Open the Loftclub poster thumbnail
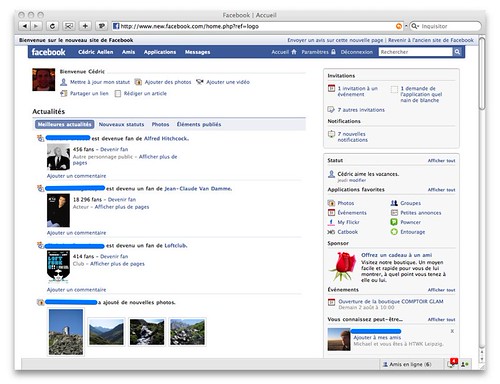500x384 pixels. tap(58, 267)
